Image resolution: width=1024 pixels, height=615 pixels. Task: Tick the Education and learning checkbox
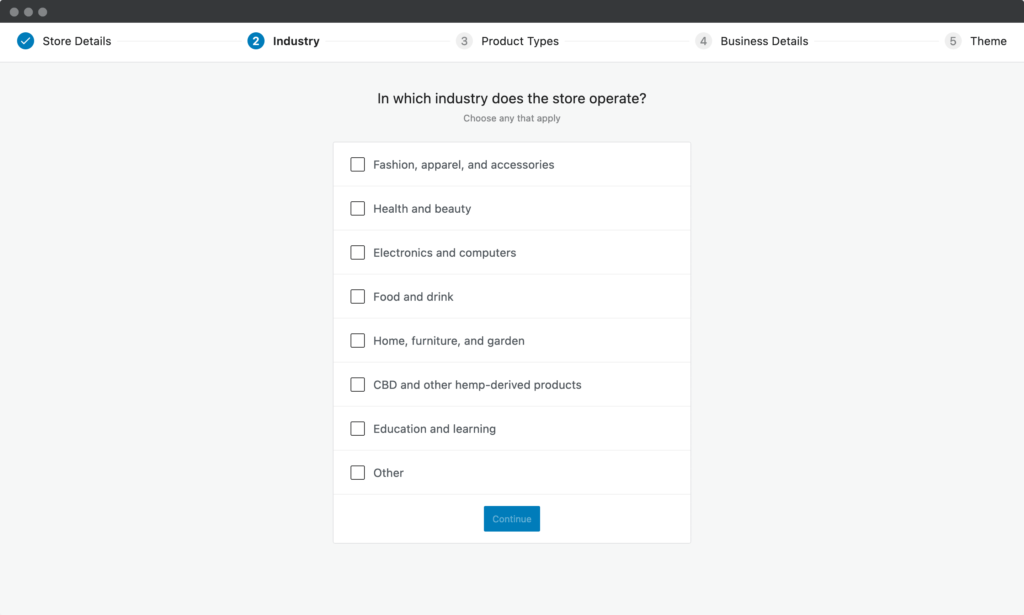(x=358, y=429)
